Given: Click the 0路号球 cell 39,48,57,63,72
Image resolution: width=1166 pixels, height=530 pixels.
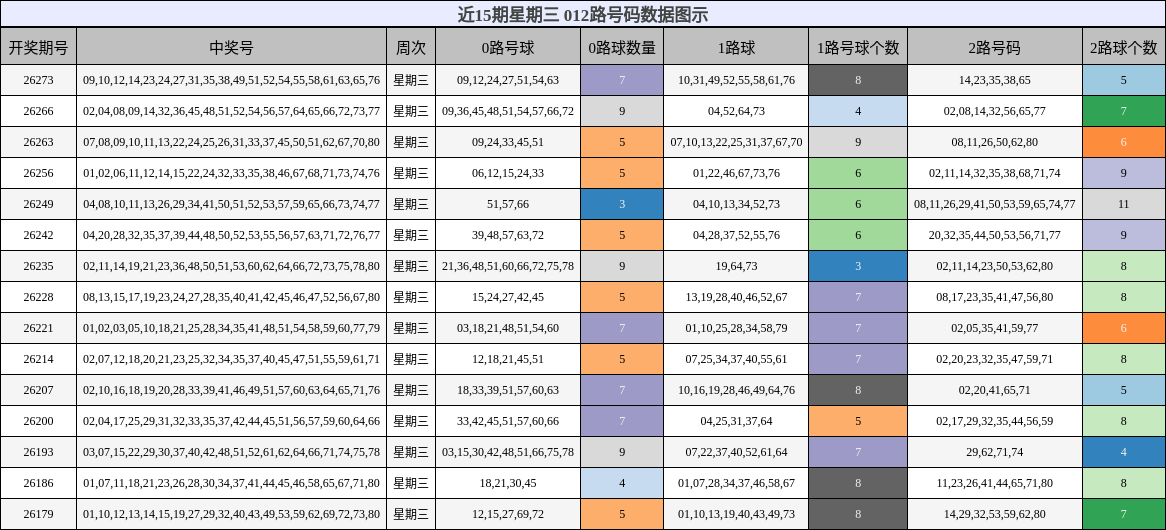Looking at the screenshot, I should pyautogui.click(x=508, y=235).
